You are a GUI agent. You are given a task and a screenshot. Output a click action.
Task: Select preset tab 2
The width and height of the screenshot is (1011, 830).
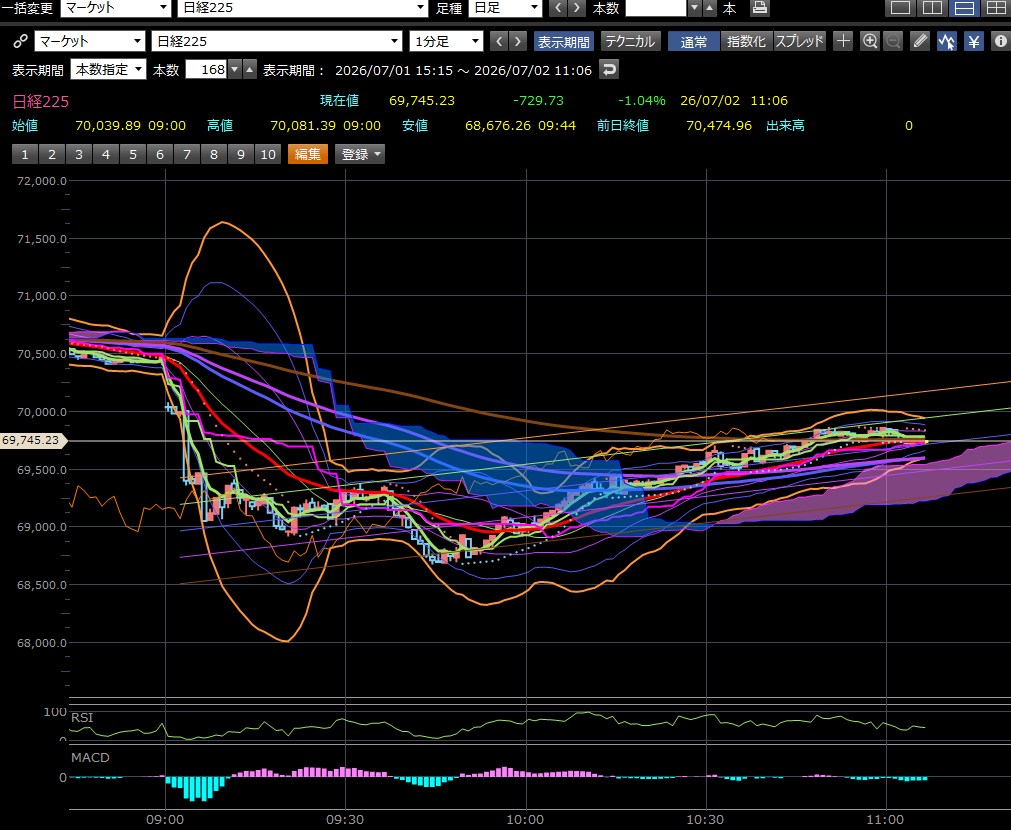coord(52,154)
